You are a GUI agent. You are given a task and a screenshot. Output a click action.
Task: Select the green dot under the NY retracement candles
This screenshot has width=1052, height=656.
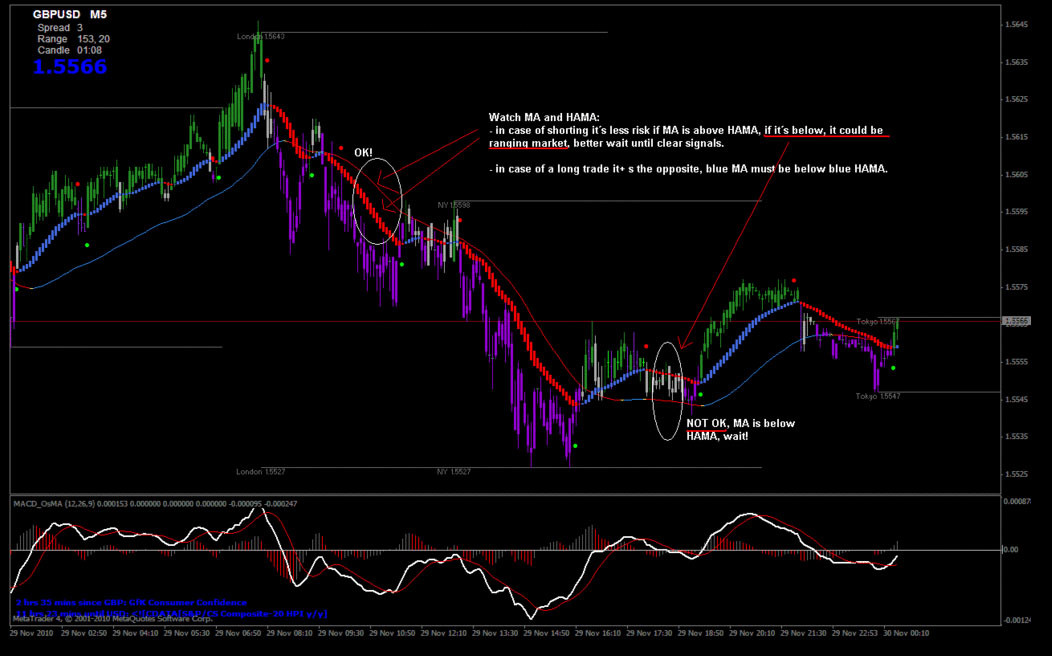coord(402,263)
